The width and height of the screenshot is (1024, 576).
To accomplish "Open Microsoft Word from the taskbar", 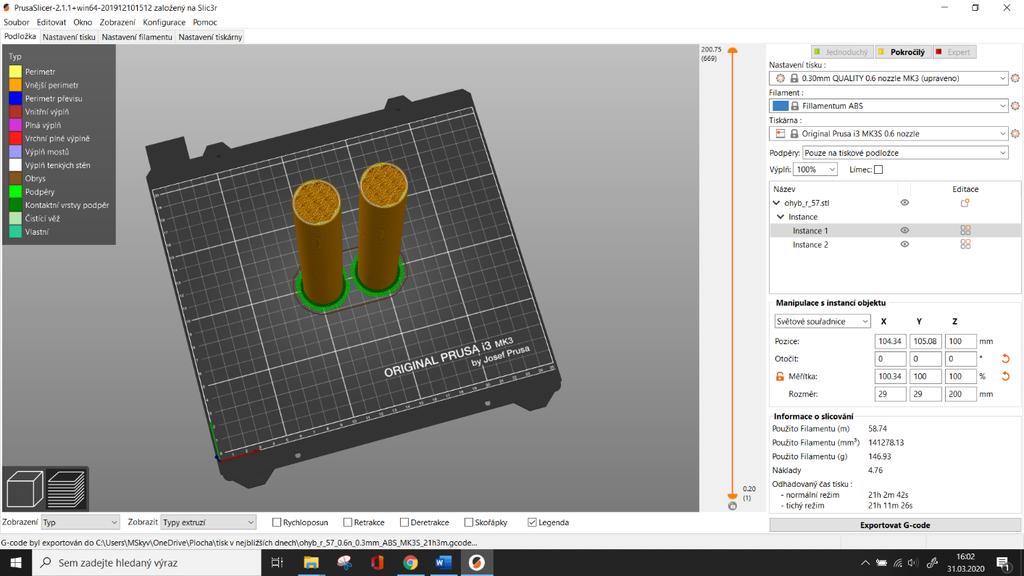I will (x=443, y=562).
